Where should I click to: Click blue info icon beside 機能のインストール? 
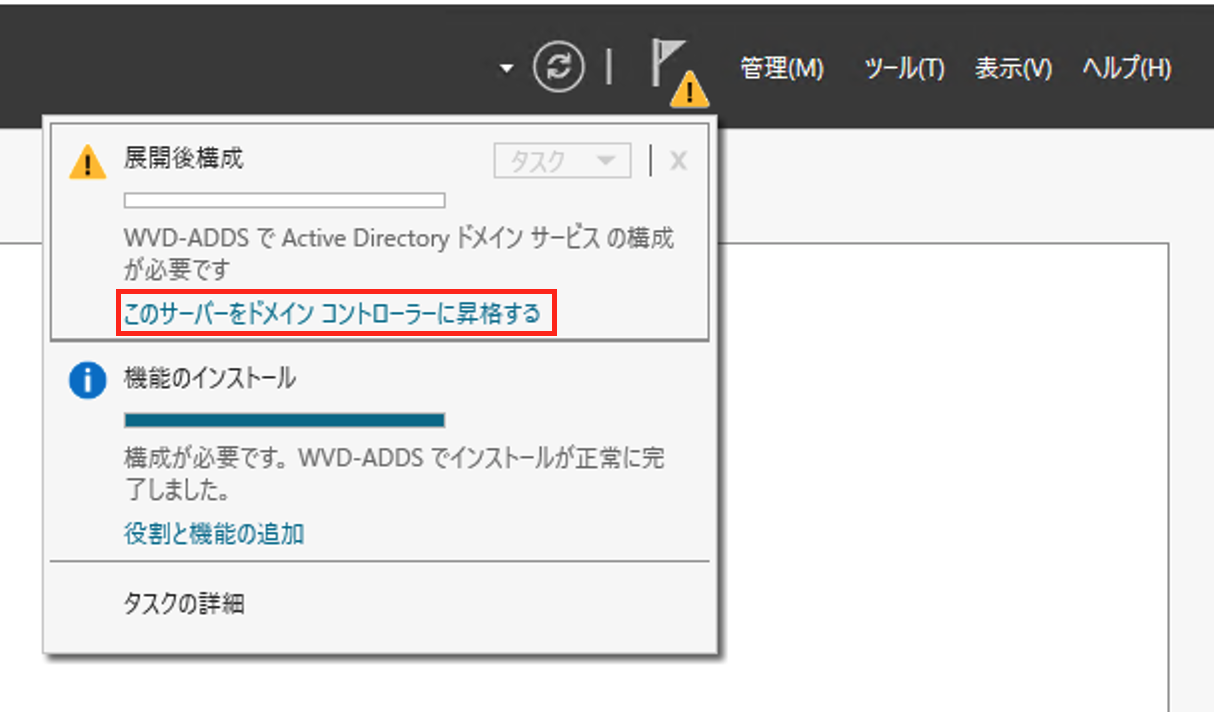88,380
